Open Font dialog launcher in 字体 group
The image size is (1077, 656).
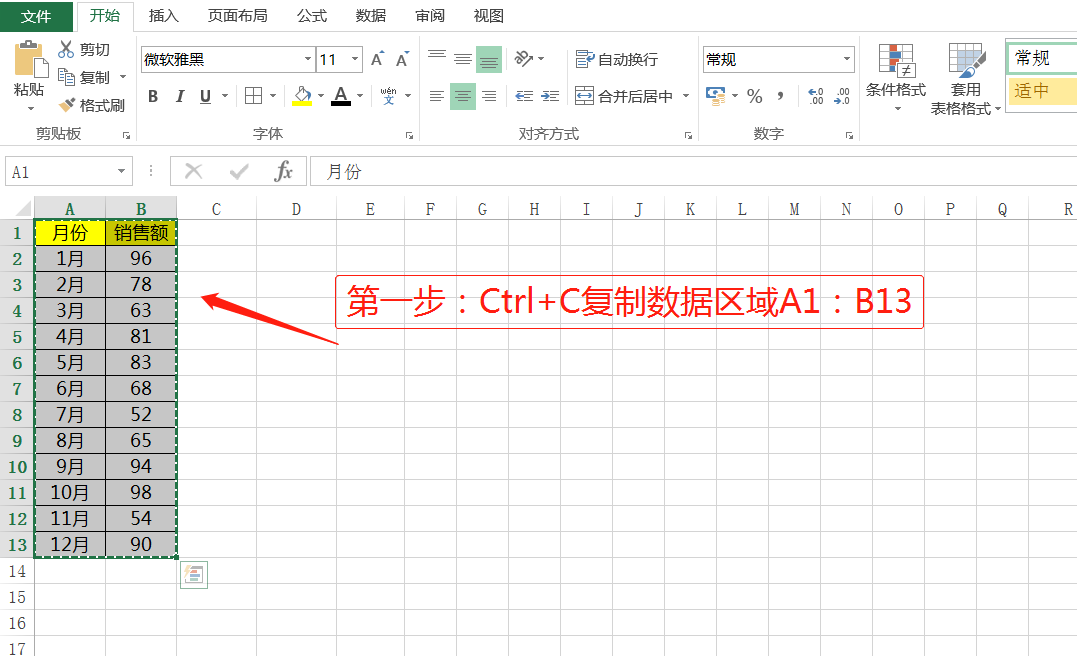pyautogui.click(x=409, y=135)
